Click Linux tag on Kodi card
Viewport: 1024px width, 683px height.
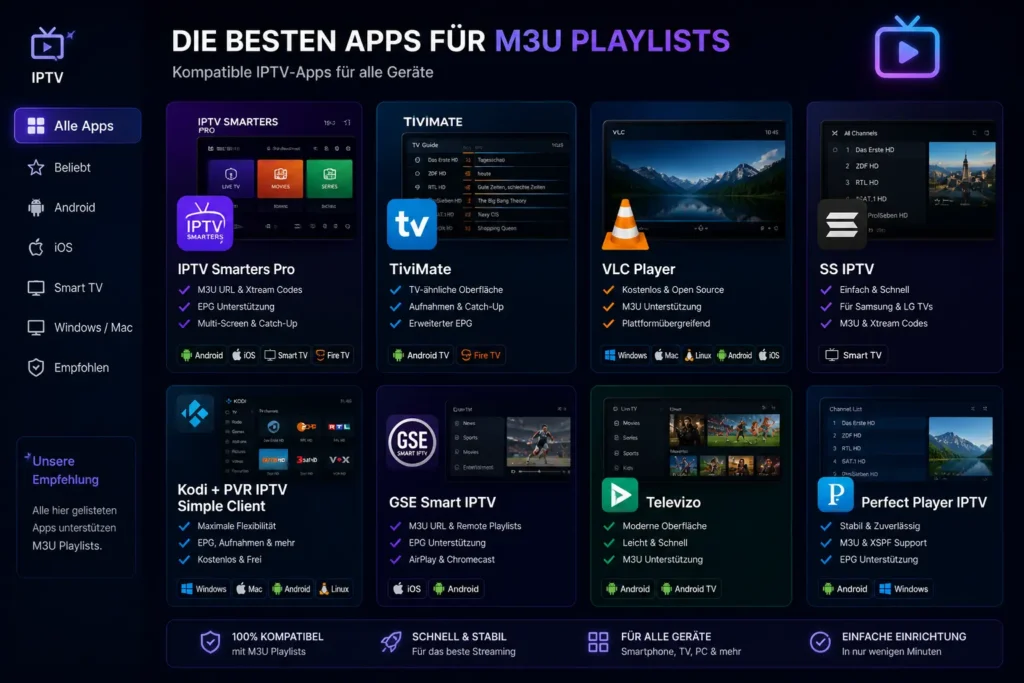coord(334,589)
